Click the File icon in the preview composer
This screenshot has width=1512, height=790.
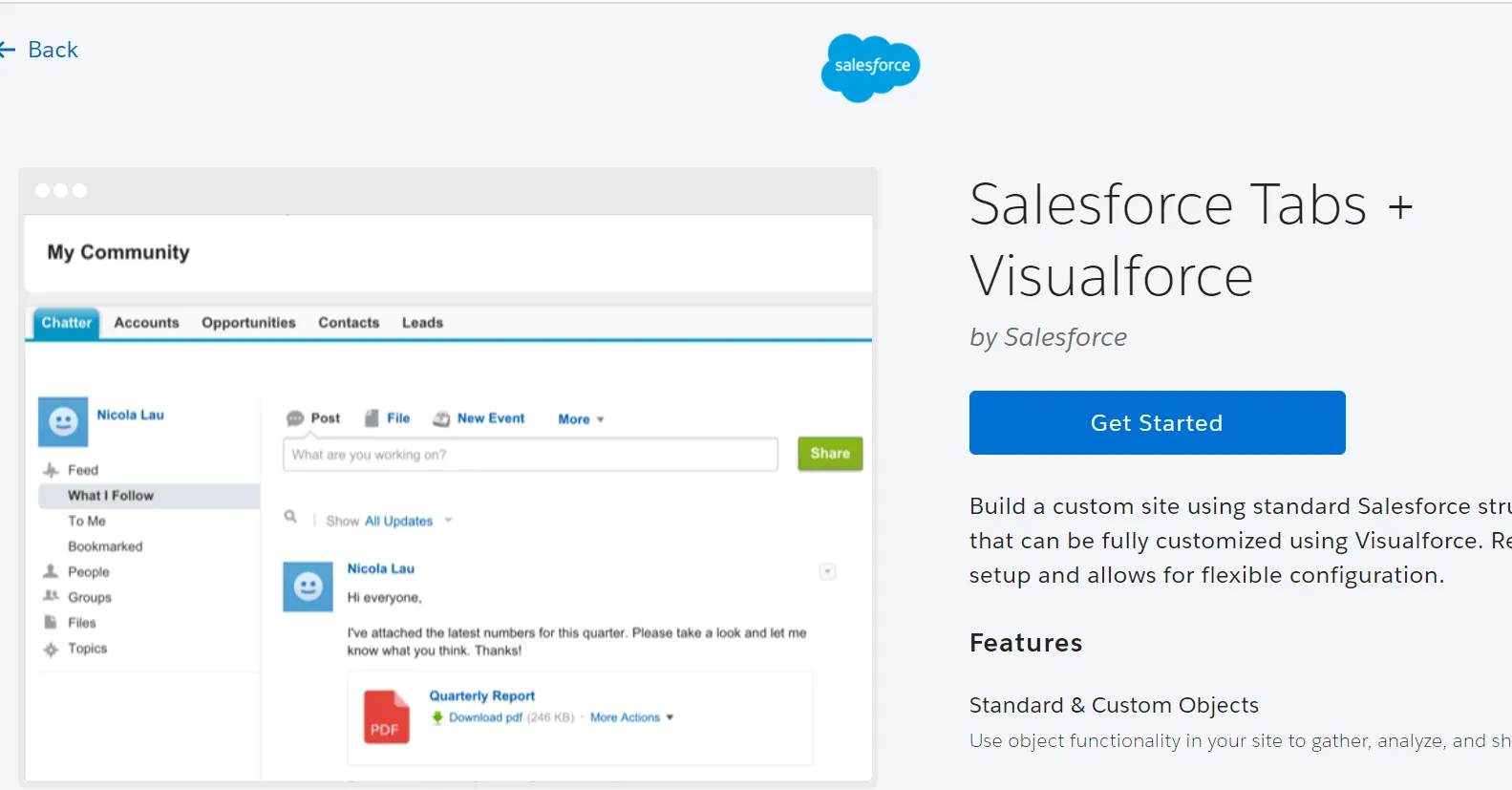coord(372,418)
